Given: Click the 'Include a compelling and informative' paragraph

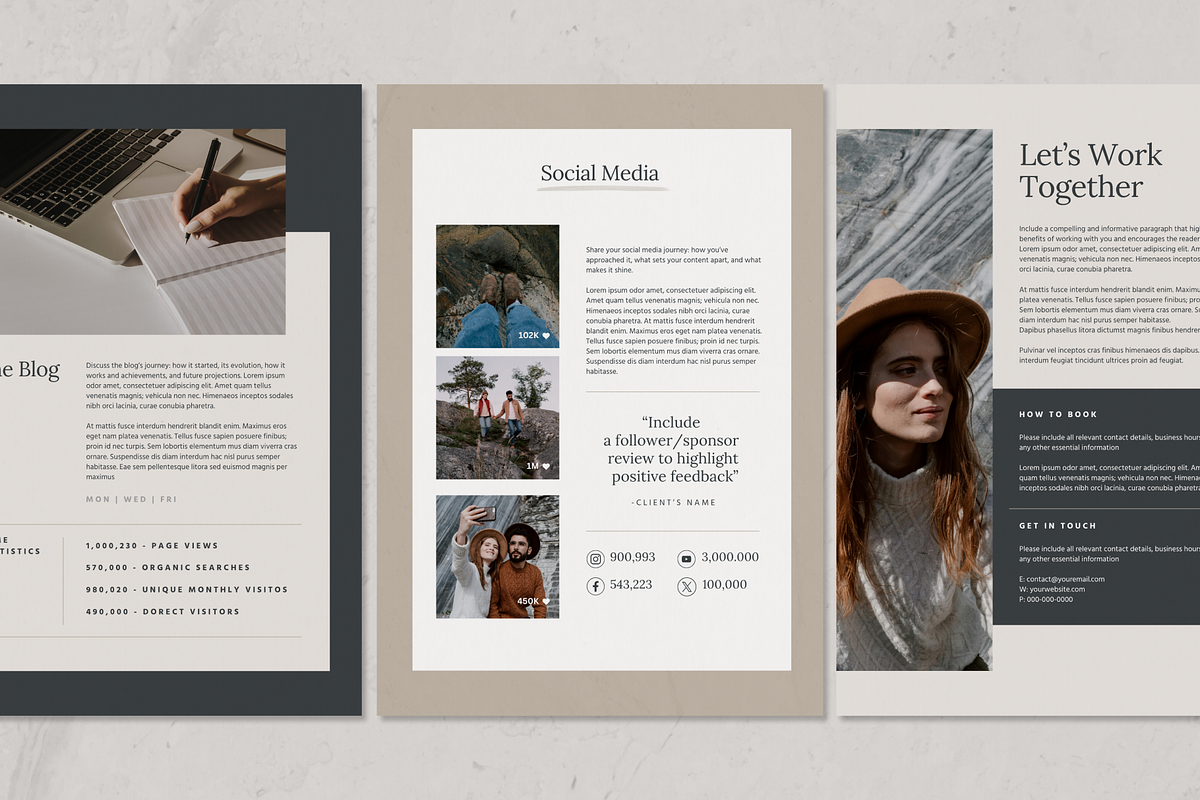Looking at the screenshot, I should (x=1109, y=249).
